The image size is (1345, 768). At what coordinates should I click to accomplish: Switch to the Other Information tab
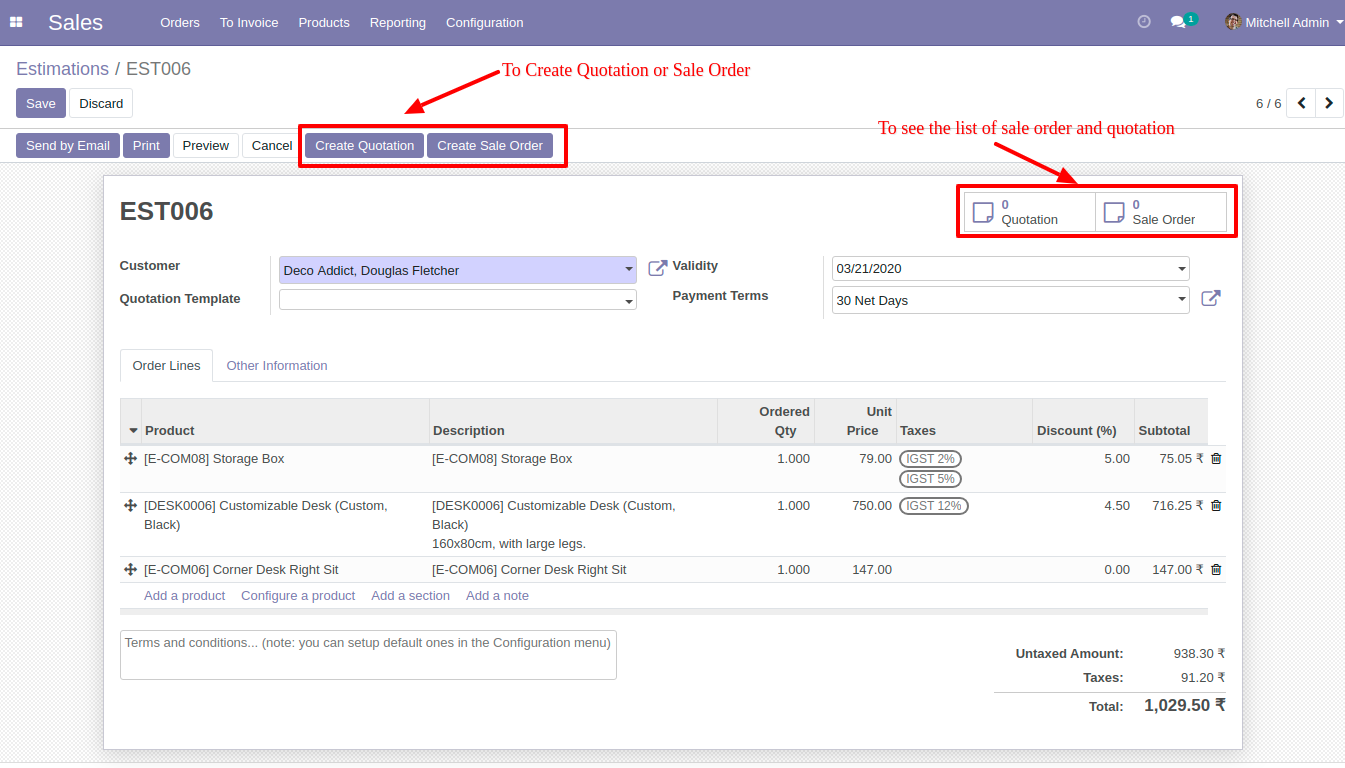pos(277,366)
